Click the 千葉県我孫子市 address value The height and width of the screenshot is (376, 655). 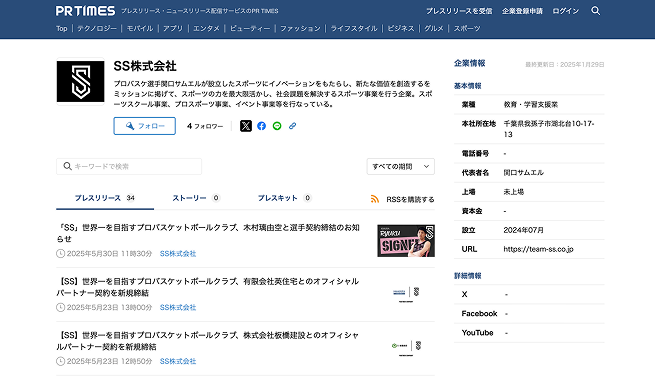pyautogui.click(x=549, y=129)
